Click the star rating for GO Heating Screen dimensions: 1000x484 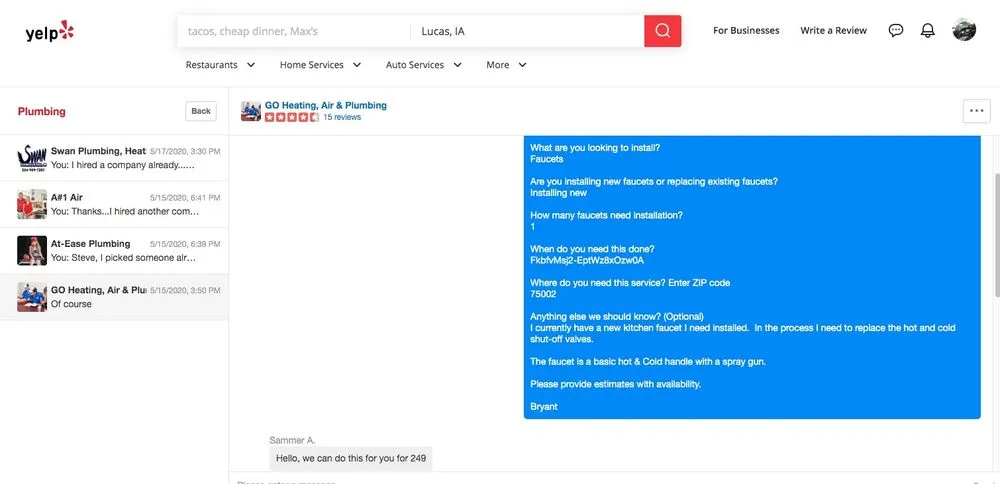292,118
